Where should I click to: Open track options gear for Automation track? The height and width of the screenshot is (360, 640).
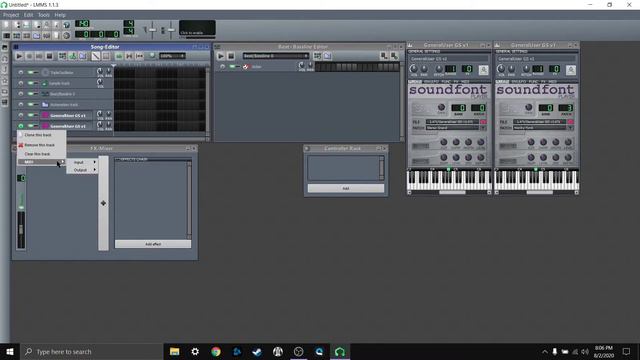[x=21, y=104]
